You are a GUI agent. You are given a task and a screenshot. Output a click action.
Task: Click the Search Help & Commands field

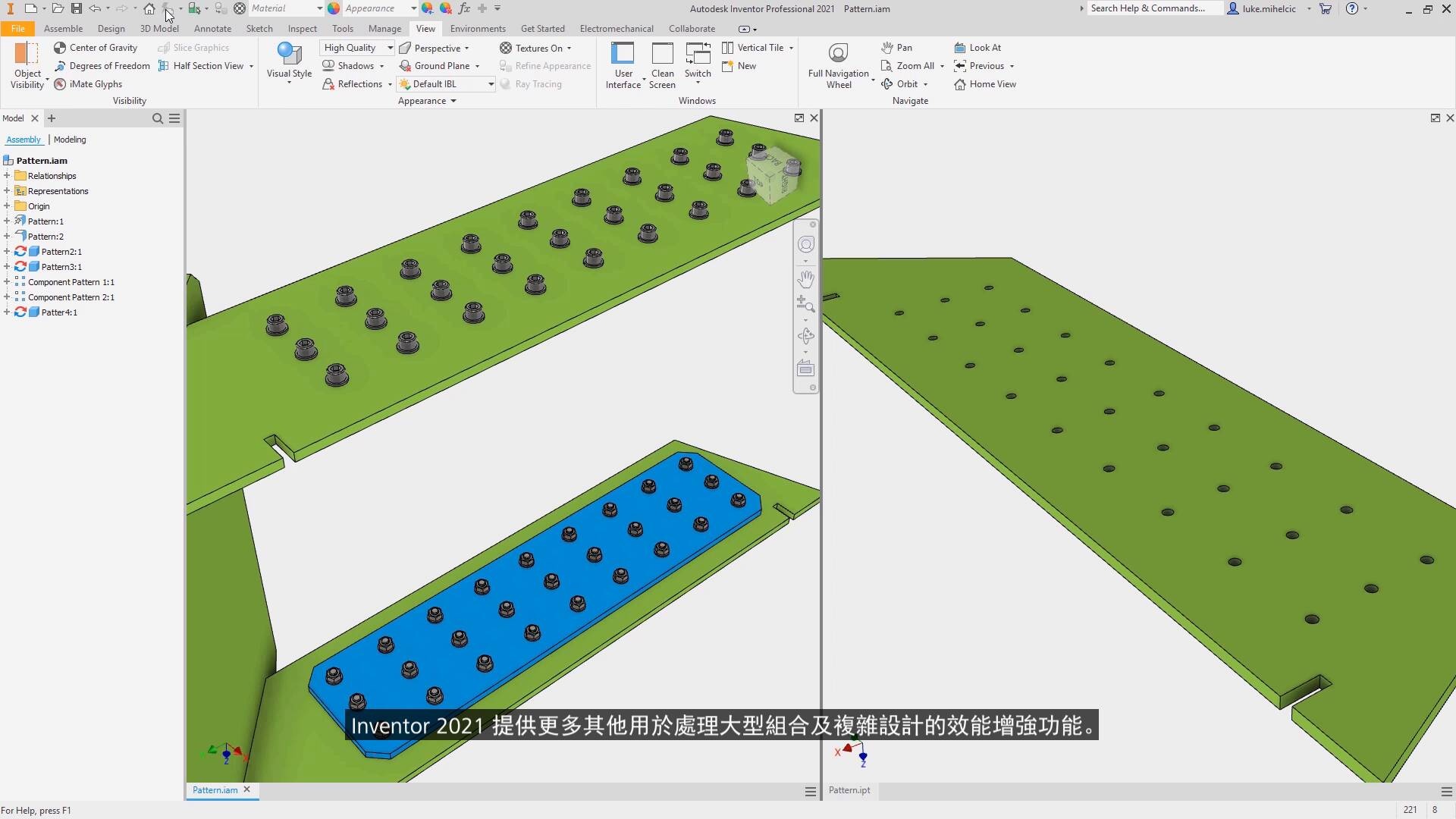tap(1153, 8)
